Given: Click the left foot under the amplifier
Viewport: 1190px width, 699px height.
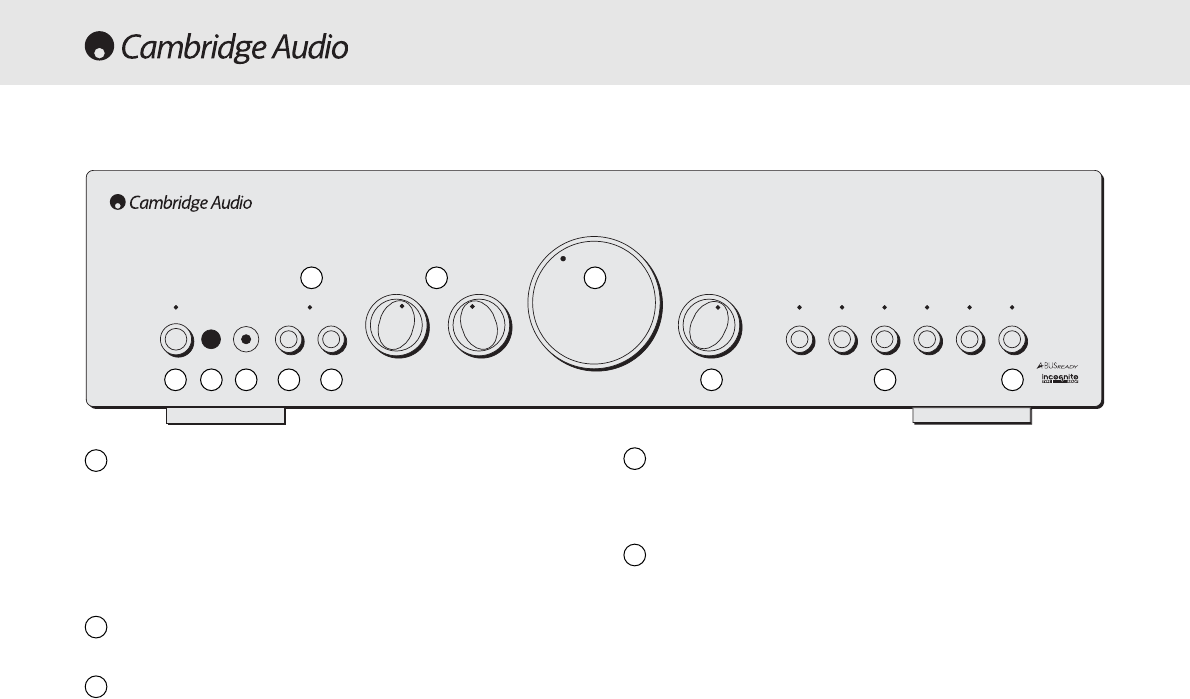Looking at the screenshot, I should pyautogui.click(x=225, y=416).
